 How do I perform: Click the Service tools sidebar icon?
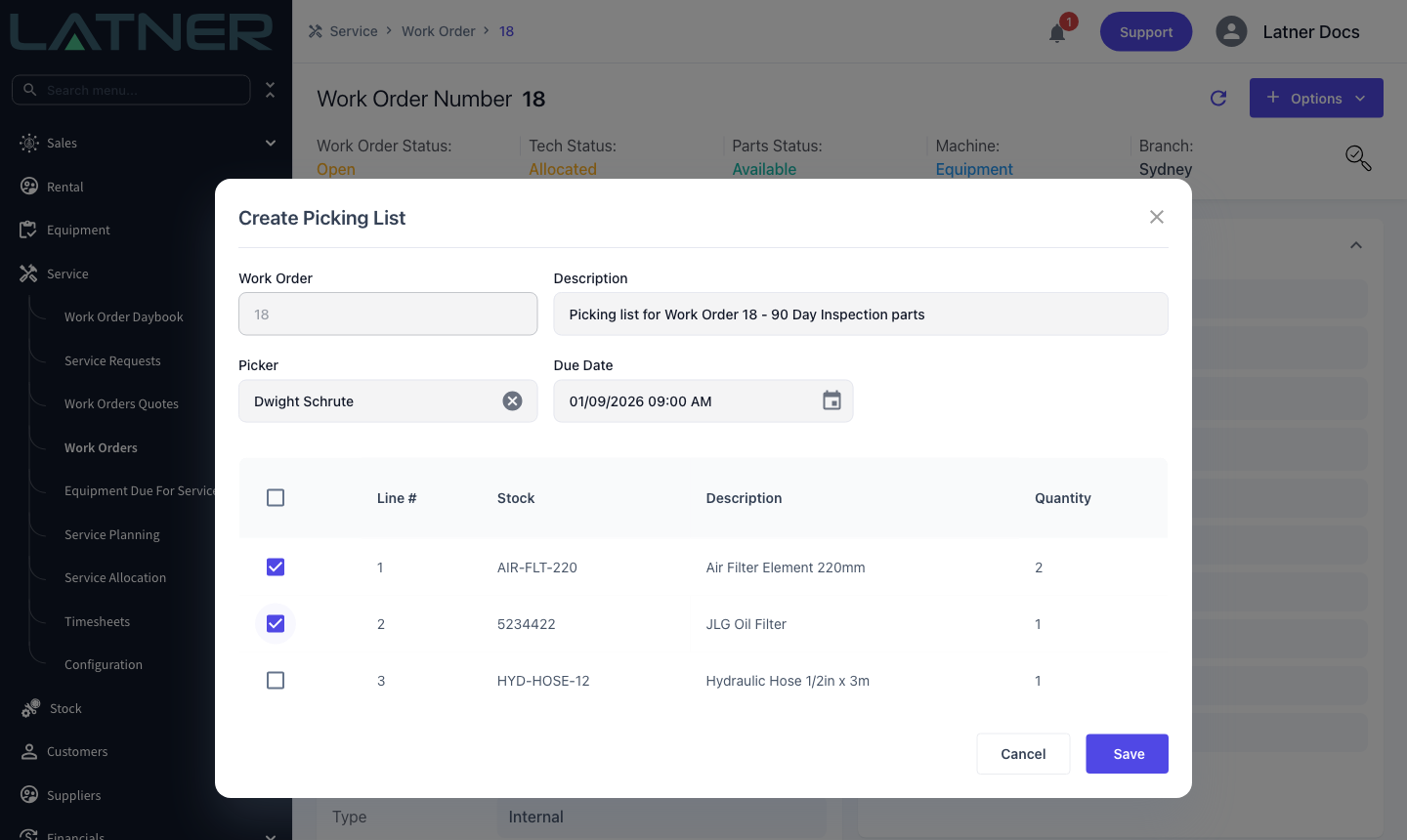(28, 273)
